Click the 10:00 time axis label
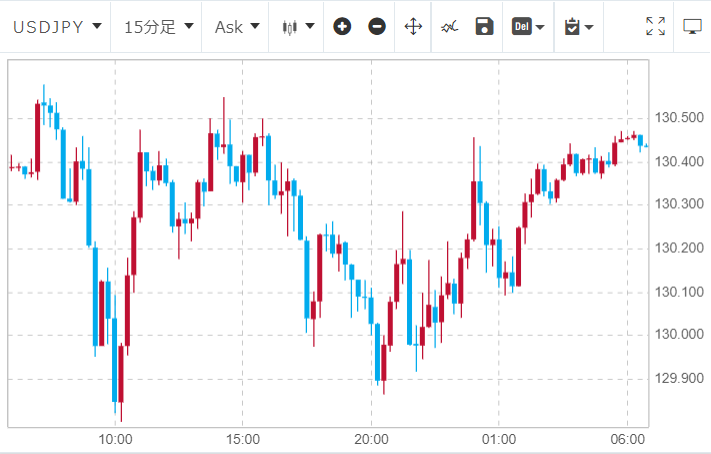This screenshot has height=454, width=711. click(x=116, y=439)
